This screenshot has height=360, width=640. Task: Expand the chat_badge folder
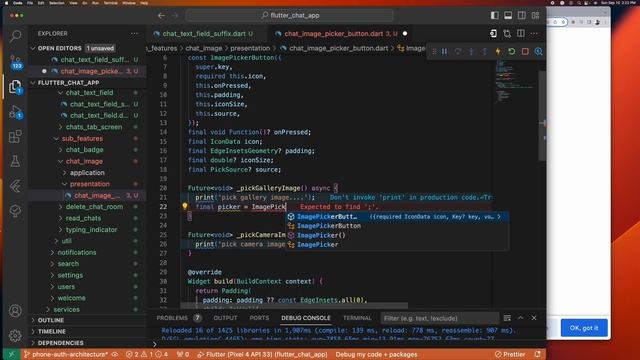[x=84, y=150]
